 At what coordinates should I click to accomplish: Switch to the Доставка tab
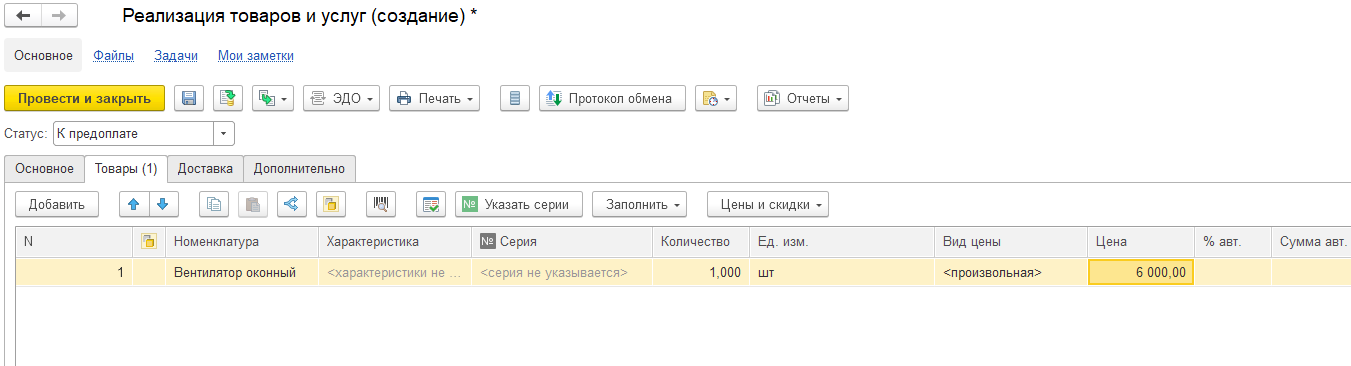coord(205,169)
